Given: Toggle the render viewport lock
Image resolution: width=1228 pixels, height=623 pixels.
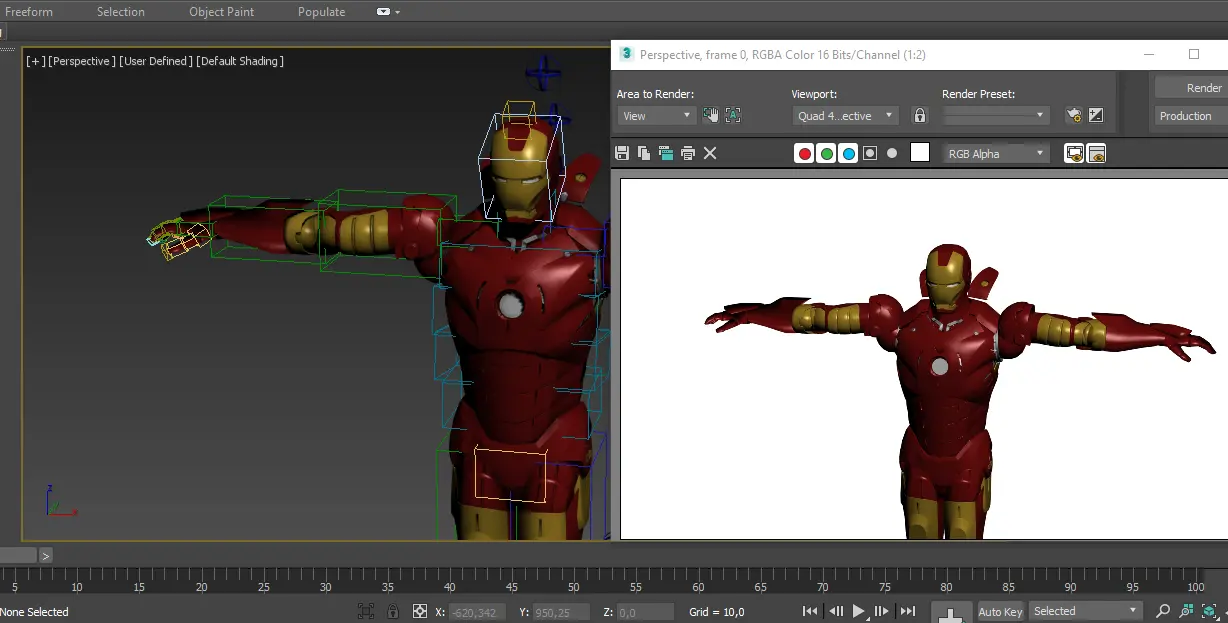Looking at the screenshot, I should pyautogui.click(x=919, y=115).
